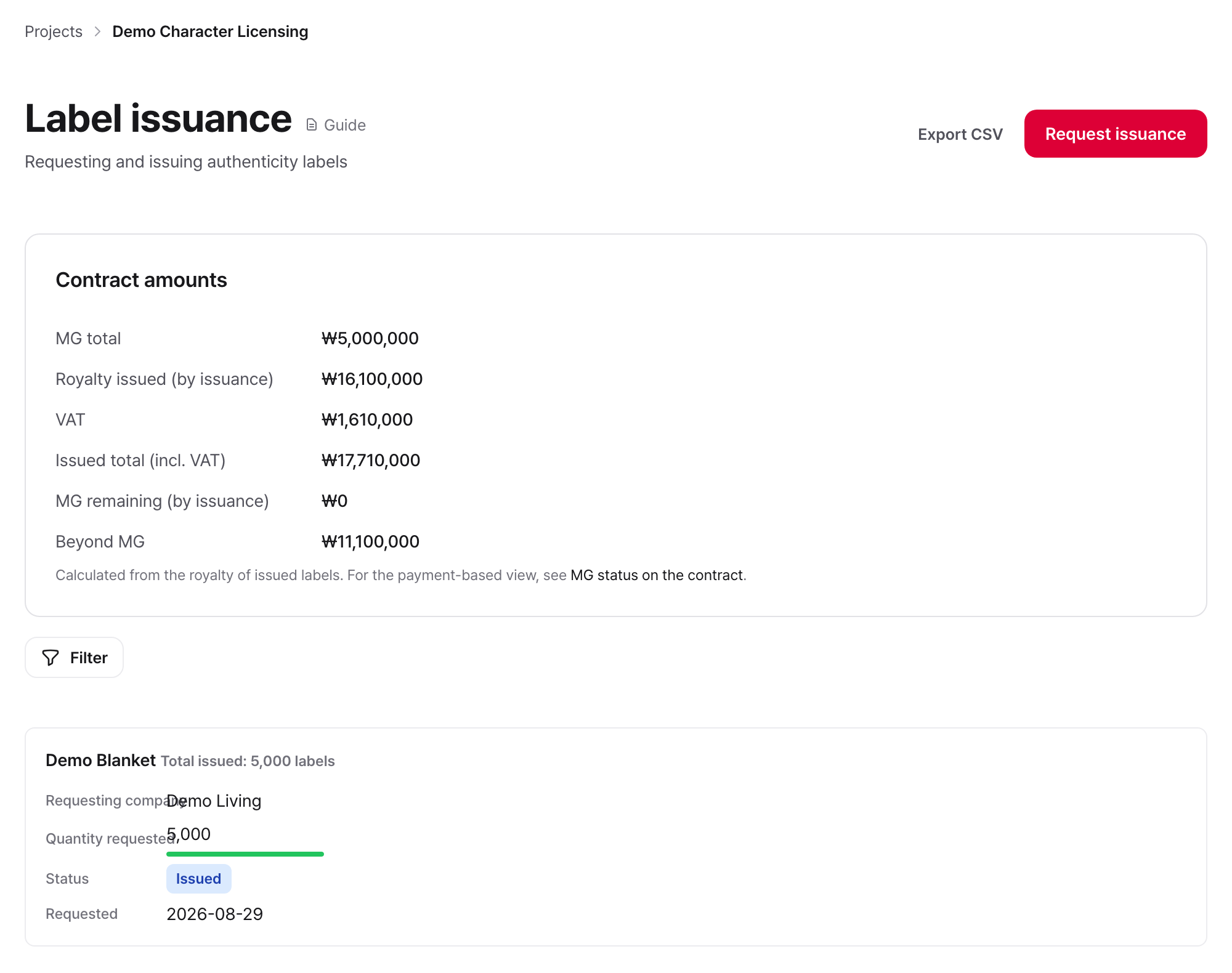This screenshot has width=1232, height=973.
Task: Click the MG total label
Action: [88, 339]
